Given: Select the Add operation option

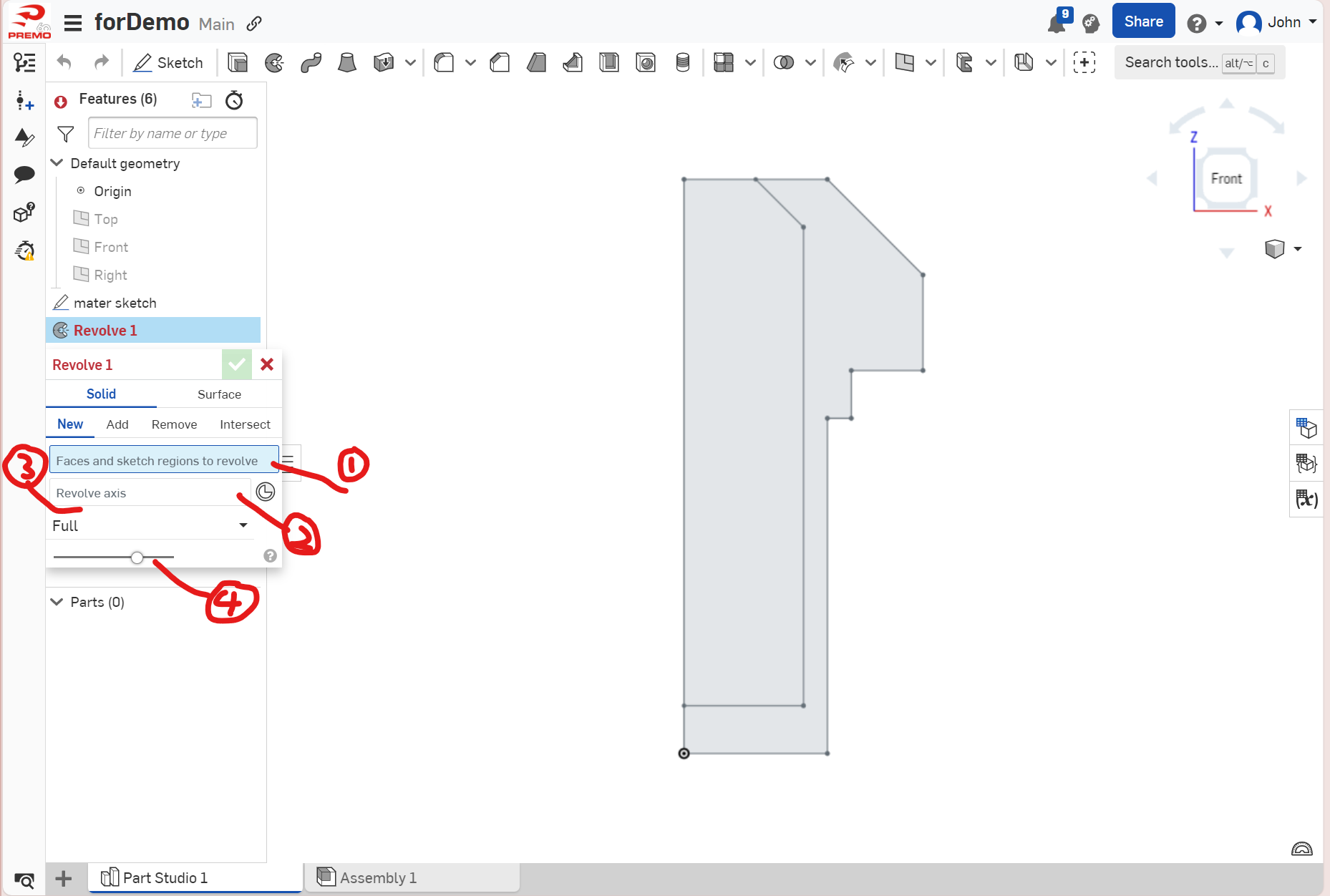Looking at the screenshot, I should (117, 424).
